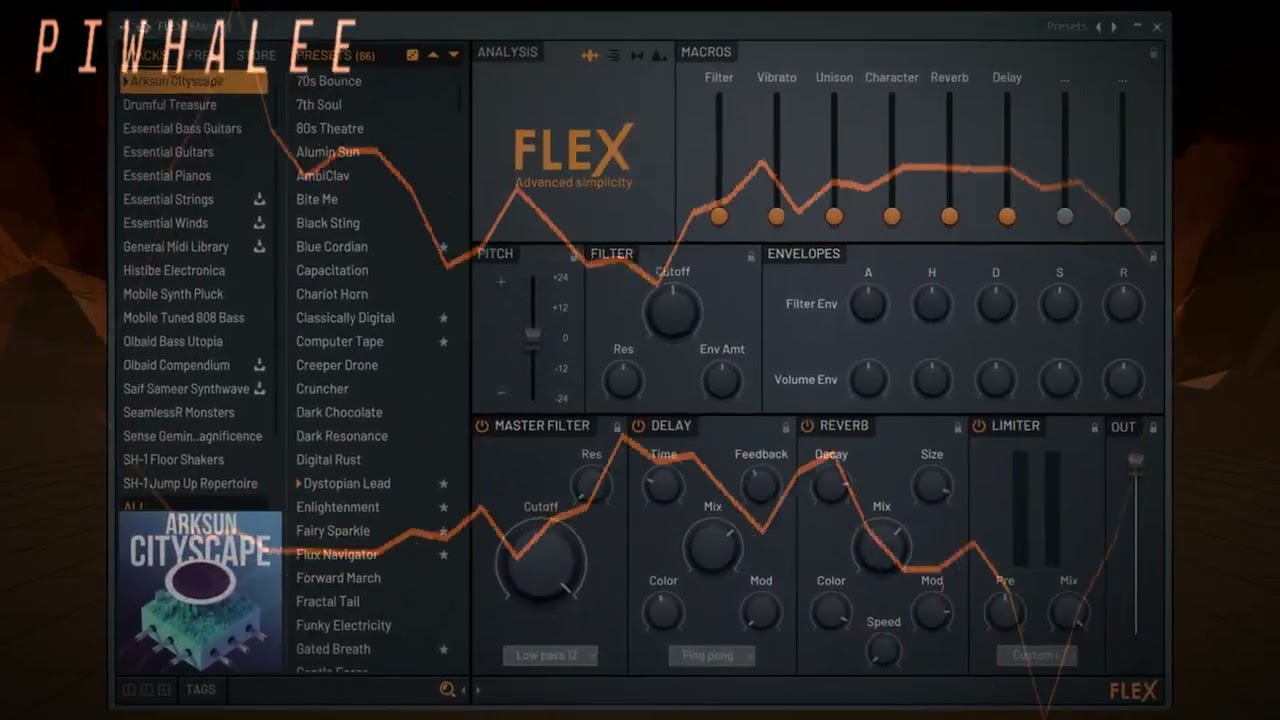
Task: Click the Envelopes panel lock icon
Action: click(1153, 256)
